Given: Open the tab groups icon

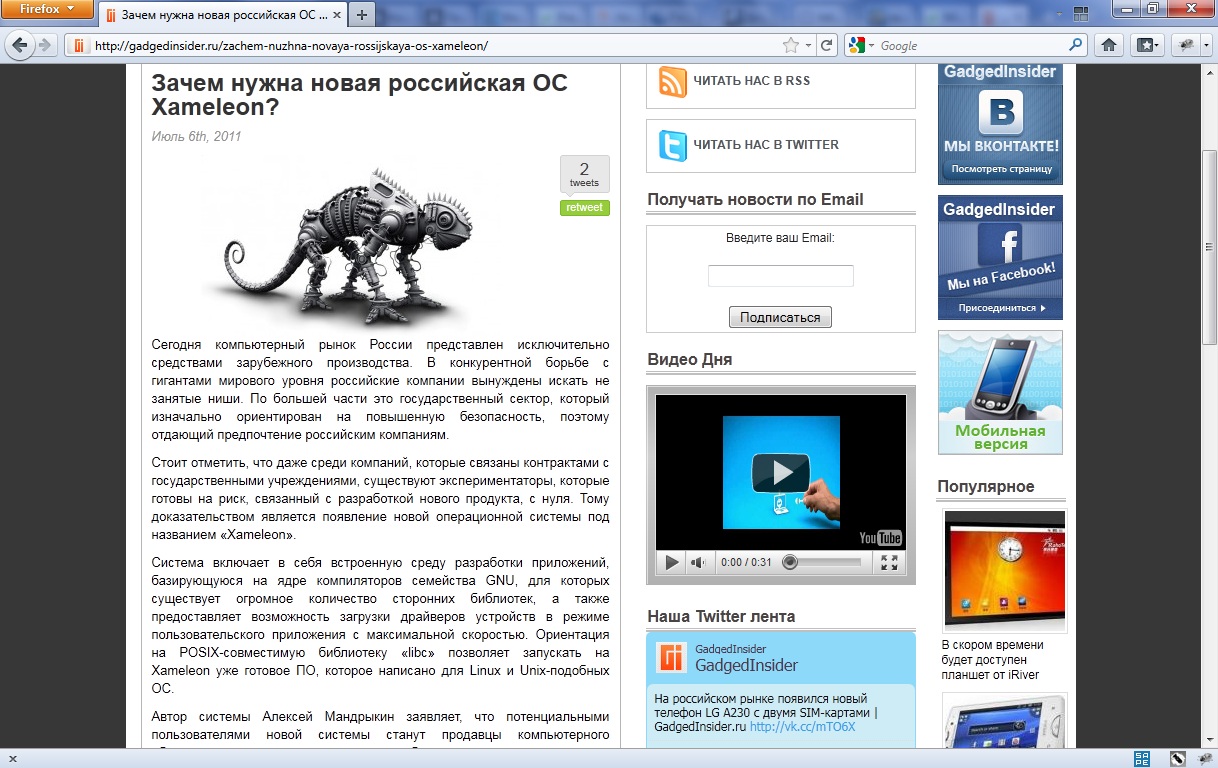Looking at the screenshot, I should click(x=1080, y=15).
